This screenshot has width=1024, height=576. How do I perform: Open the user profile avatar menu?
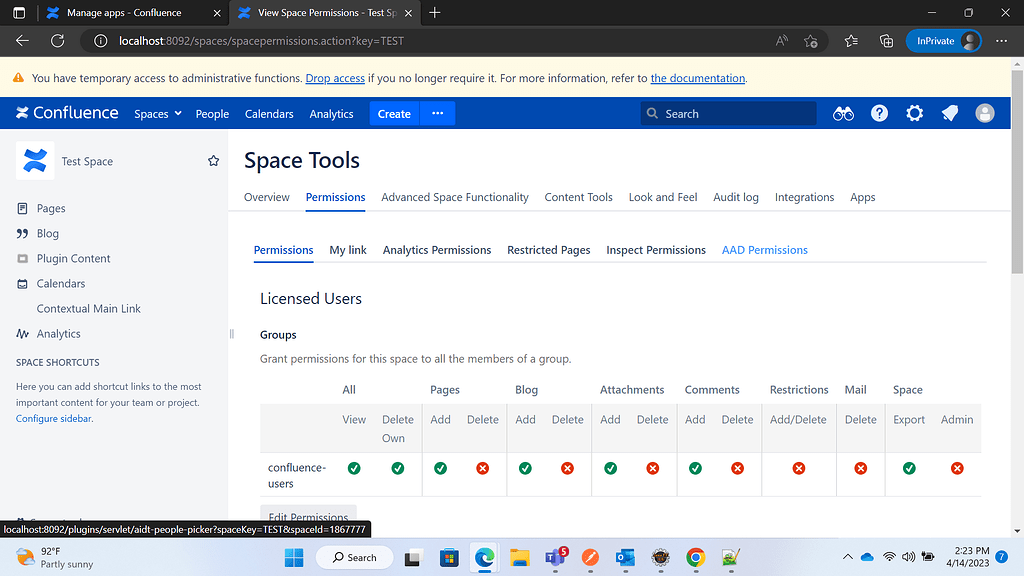[x=985, y=113]
